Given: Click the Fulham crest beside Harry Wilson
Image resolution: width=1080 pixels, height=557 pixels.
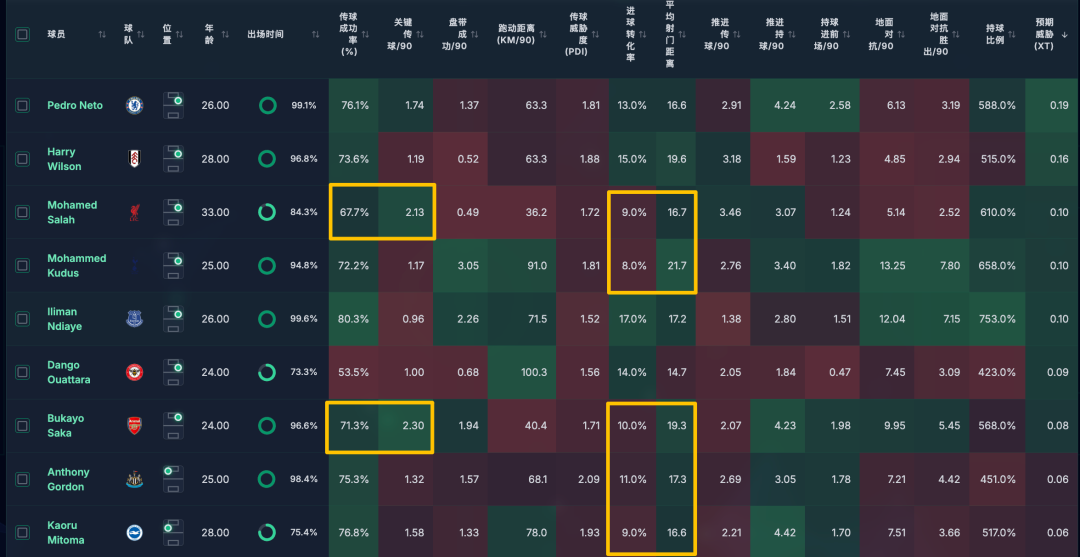Looking at the screenshot, I should 134,159.
